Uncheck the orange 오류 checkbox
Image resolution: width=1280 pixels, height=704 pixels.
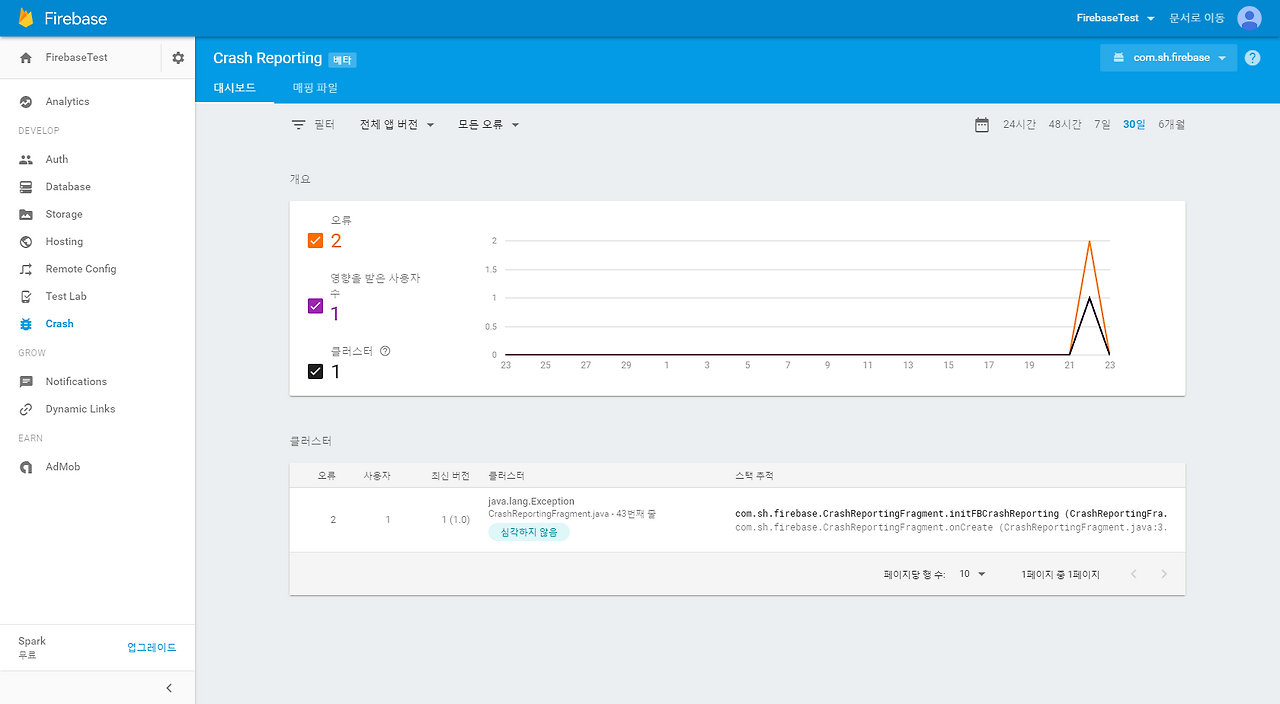[316, 240]
